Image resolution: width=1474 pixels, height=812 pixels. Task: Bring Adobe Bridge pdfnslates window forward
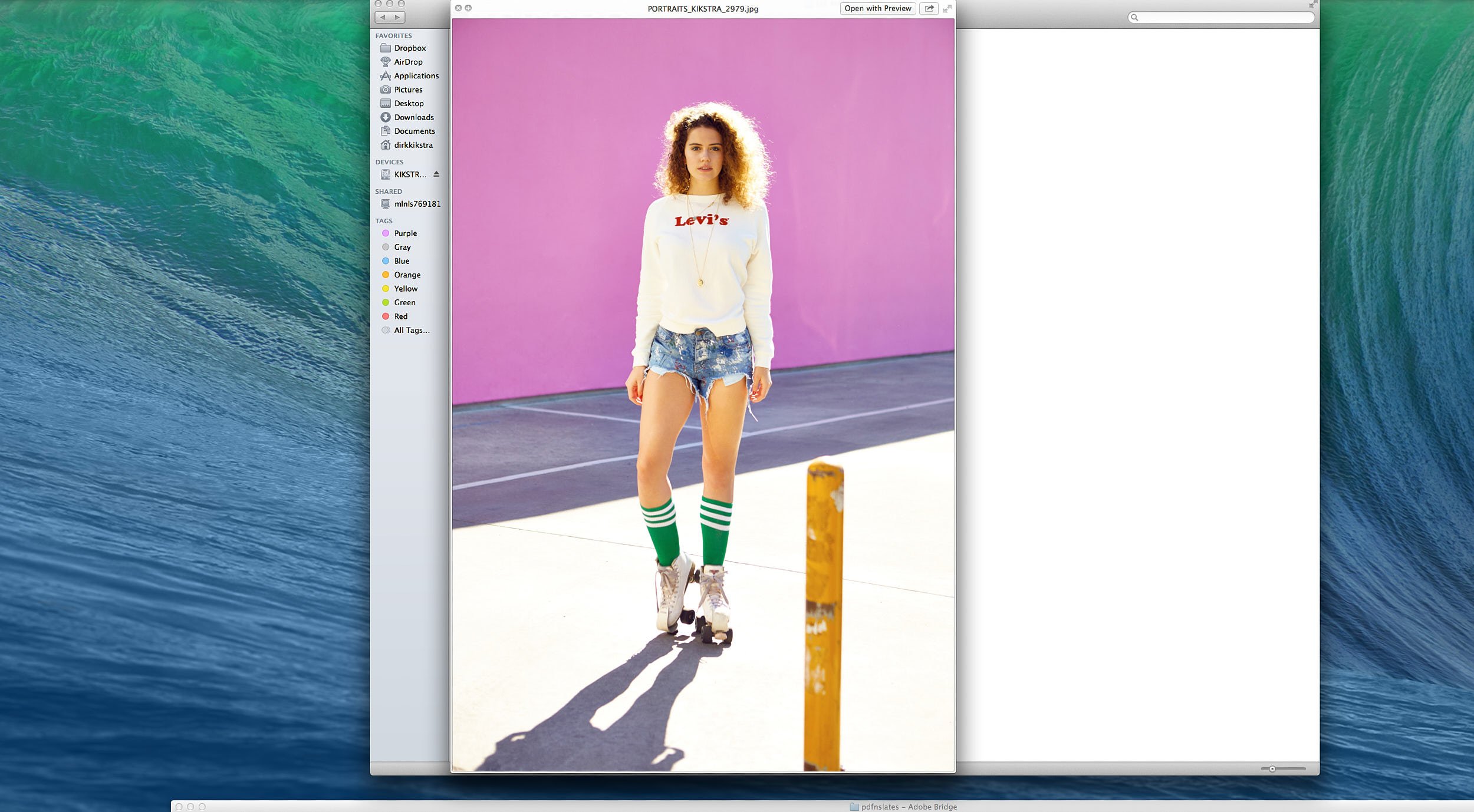click(908, 807)
